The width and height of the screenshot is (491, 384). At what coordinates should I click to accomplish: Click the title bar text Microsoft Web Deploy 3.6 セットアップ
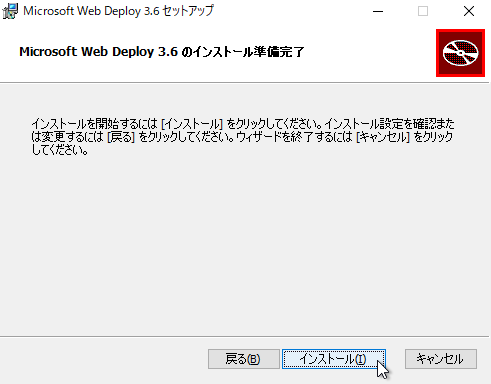click(118, 11)
